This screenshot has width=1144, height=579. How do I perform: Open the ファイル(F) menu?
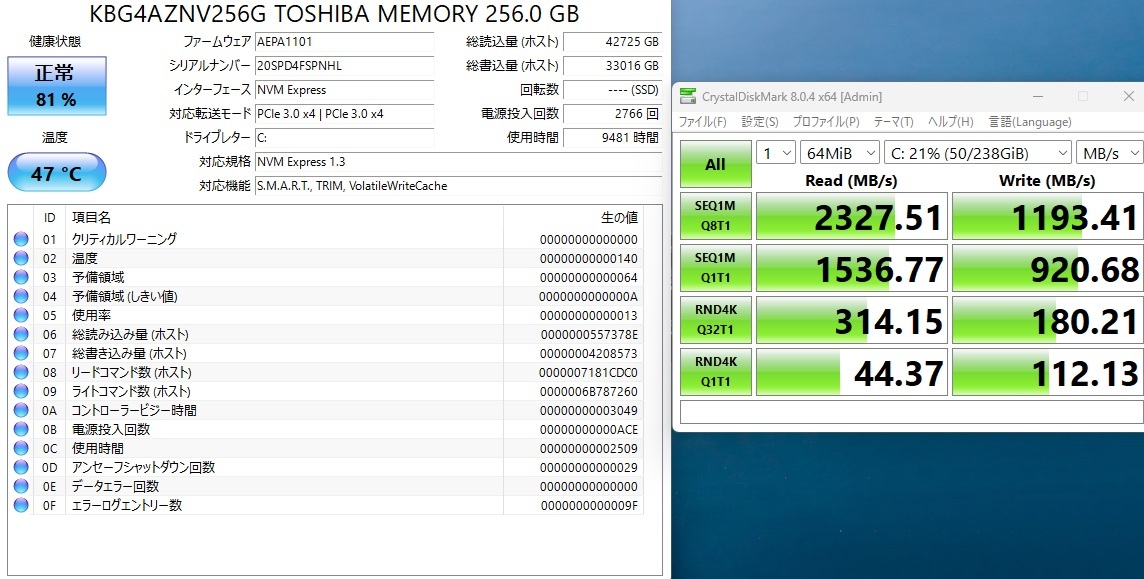click(x=703, y=122)
